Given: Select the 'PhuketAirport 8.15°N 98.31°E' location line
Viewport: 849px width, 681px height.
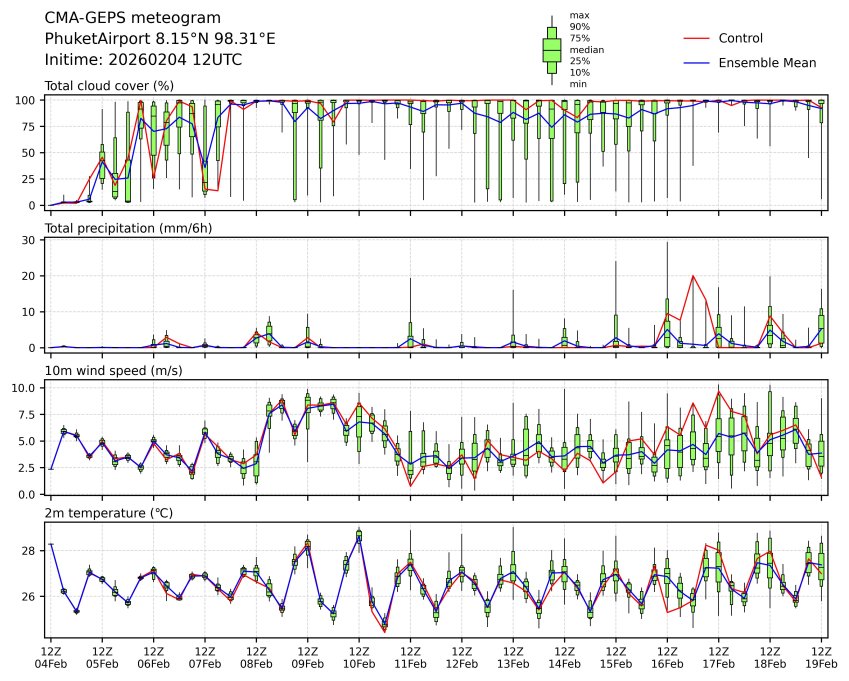Looking at the screenshot, I should 160,39.
